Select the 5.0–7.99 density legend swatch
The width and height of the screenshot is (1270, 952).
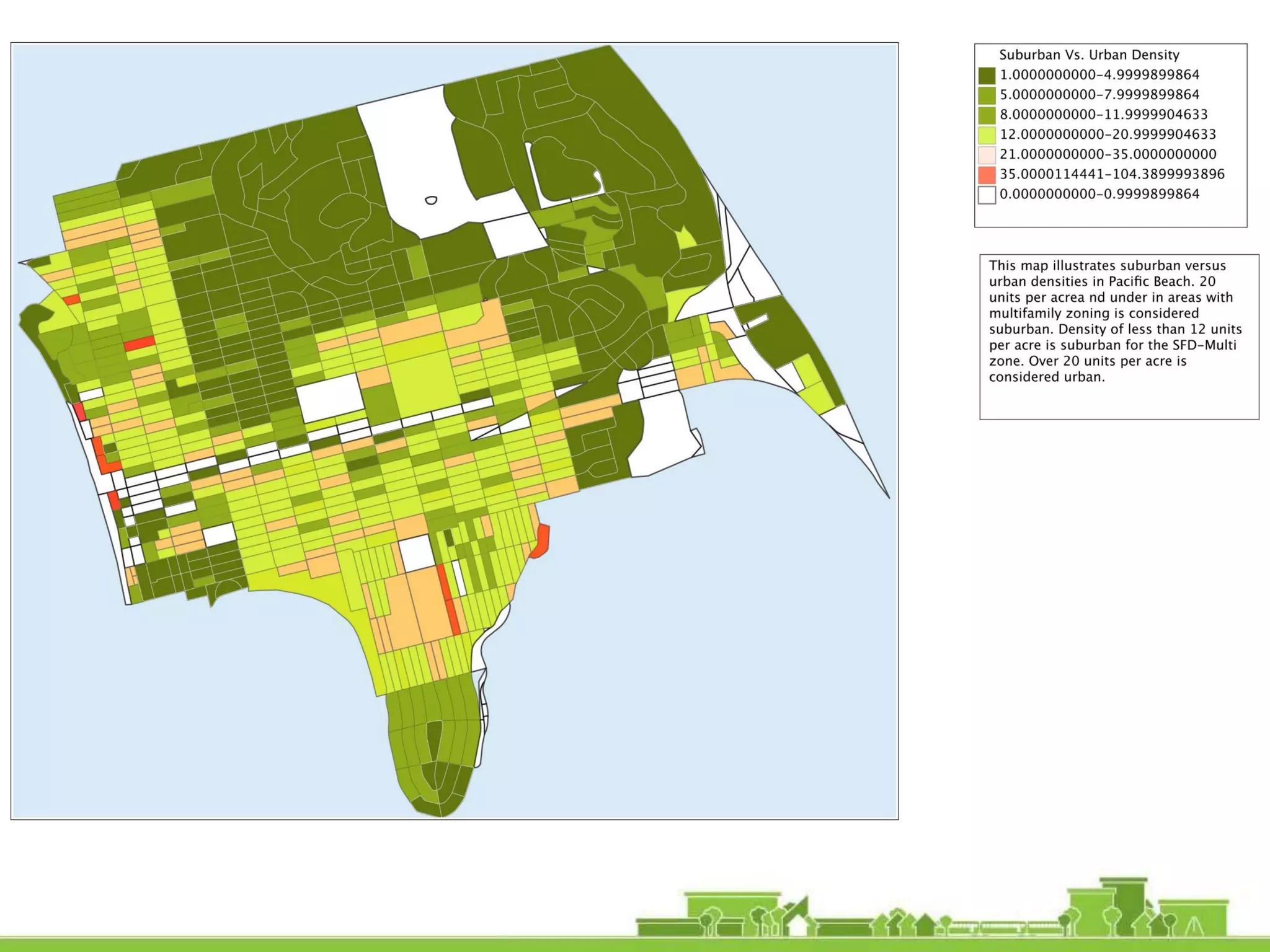[x=987, y=95]
